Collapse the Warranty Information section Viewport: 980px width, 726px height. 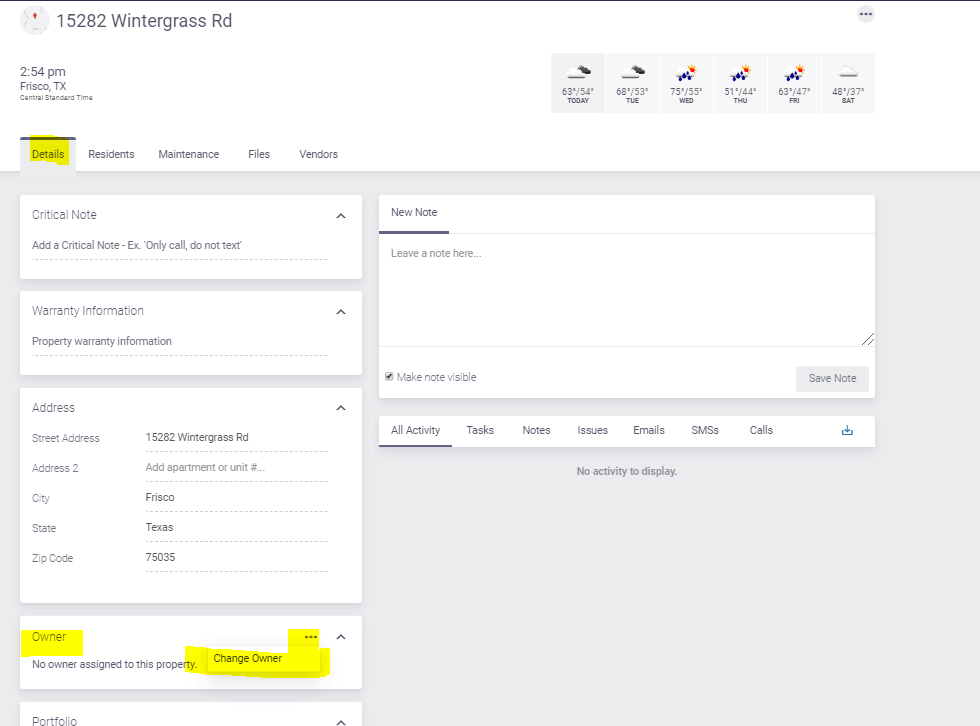[341, 312]
